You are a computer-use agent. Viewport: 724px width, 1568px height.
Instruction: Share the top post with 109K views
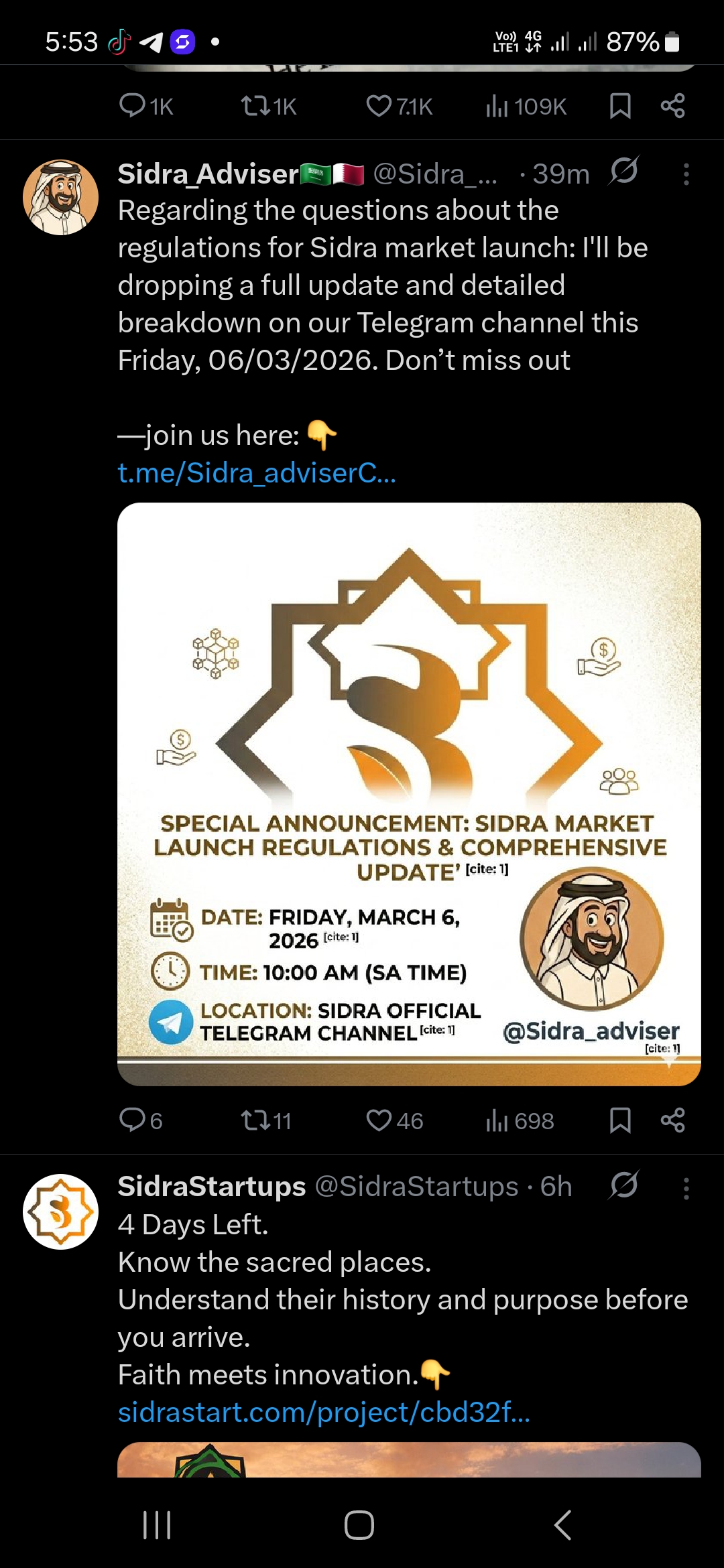672,106
